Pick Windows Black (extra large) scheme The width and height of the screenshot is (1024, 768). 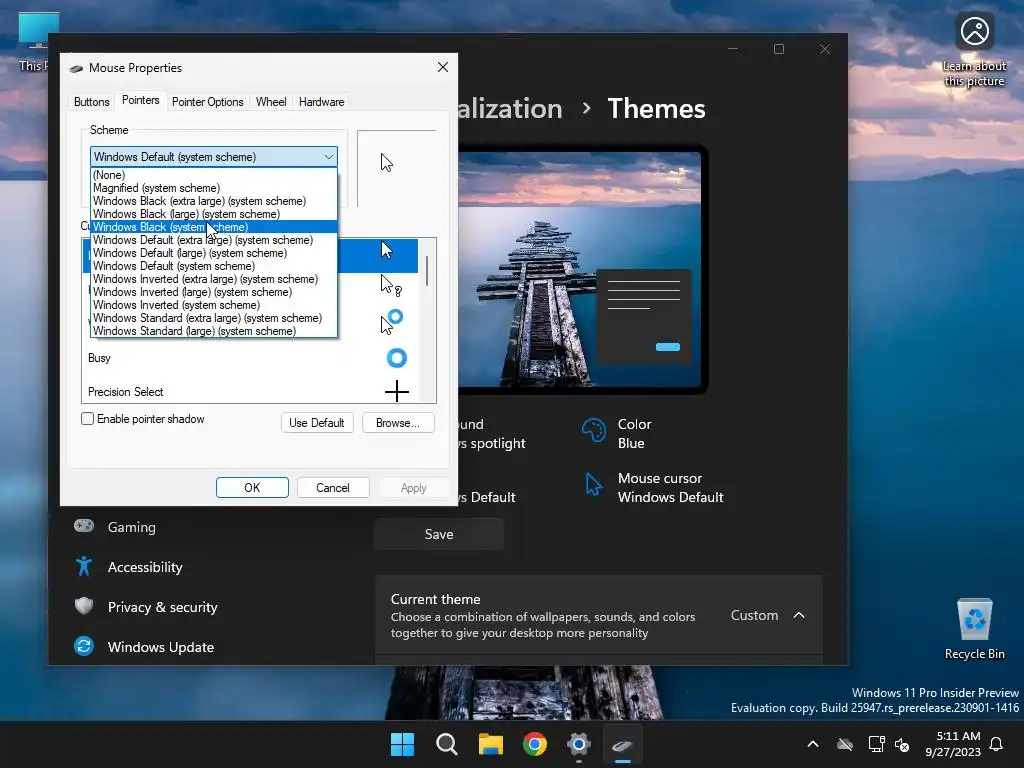click(214, 200)
